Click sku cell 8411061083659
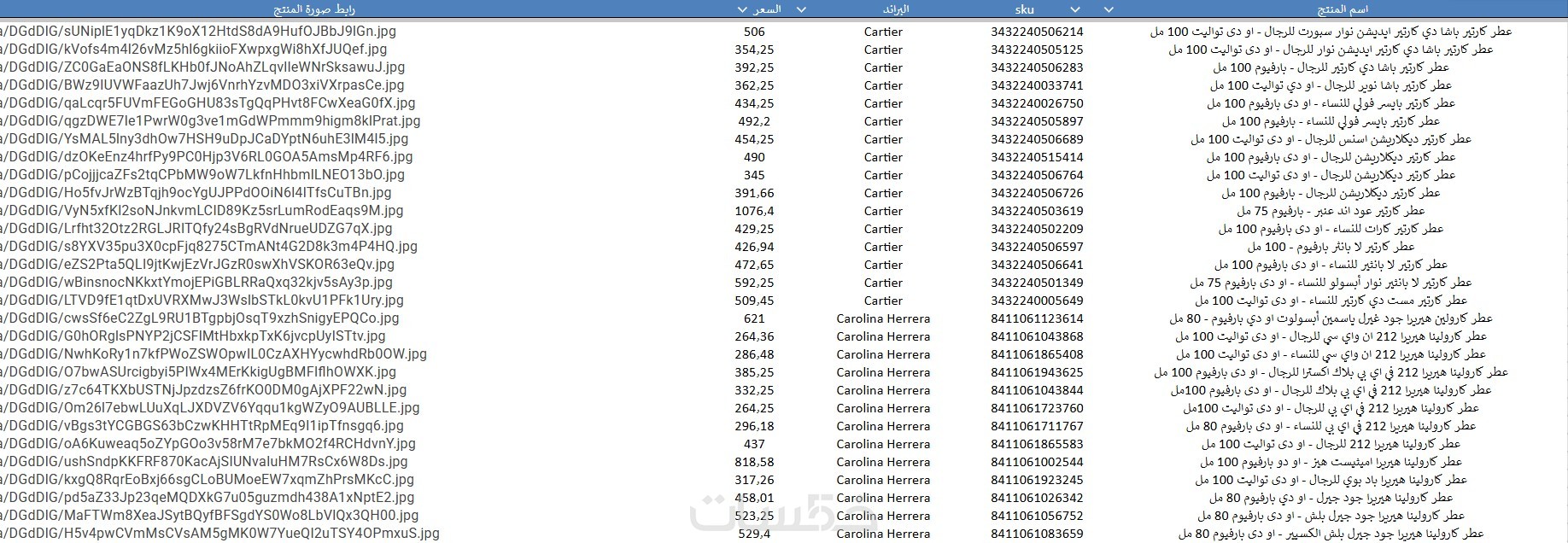 point(1037,534)
